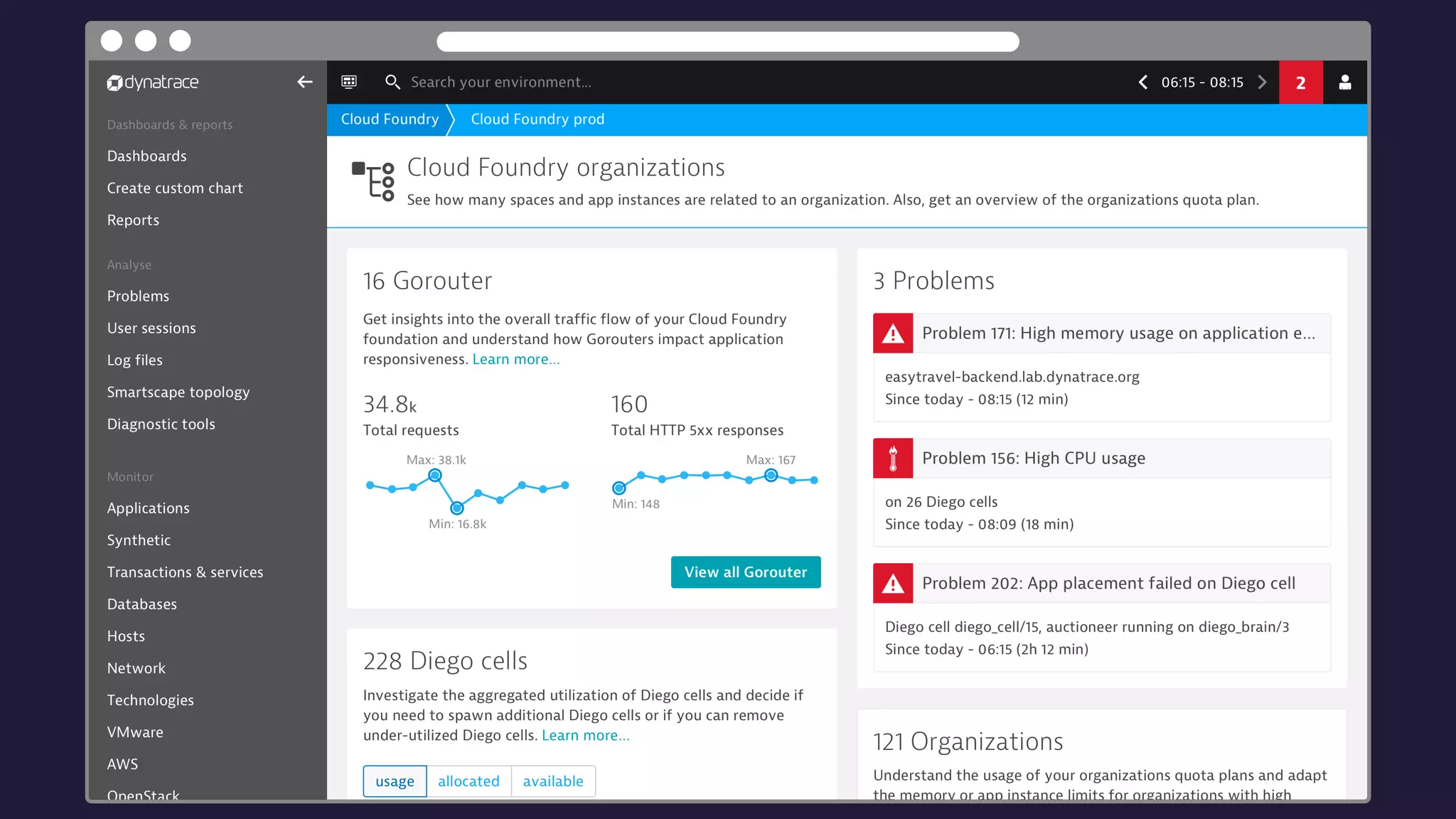Collapse sidebar with the back arrow icon
Image resolution: width=1456 pixels, height=819 pixels.
coord(304,82)
